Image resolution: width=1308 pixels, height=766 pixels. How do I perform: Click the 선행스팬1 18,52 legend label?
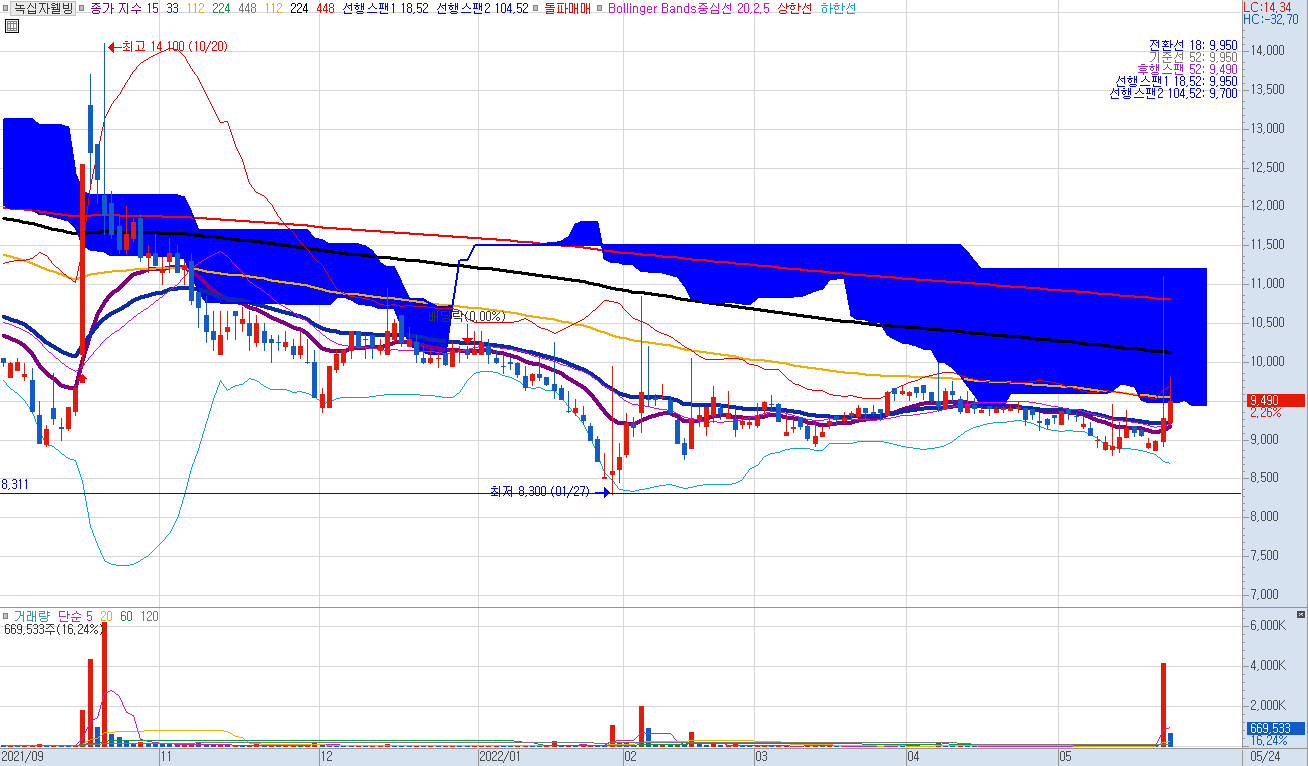385,8
